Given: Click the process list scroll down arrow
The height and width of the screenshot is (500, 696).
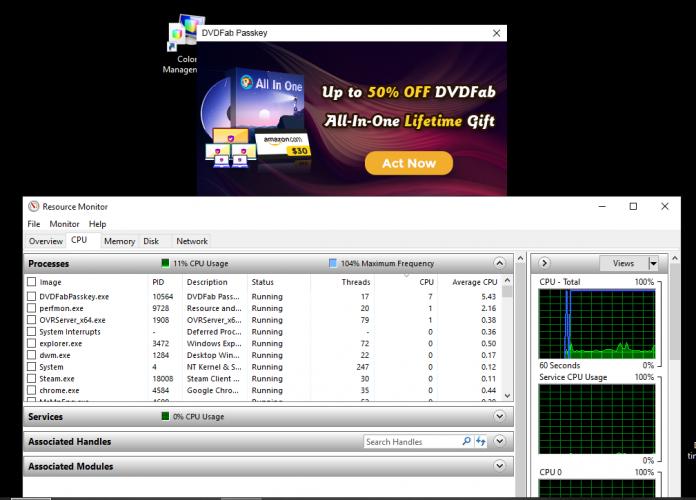Looking at the screenshot, I should tap(507, 396).
